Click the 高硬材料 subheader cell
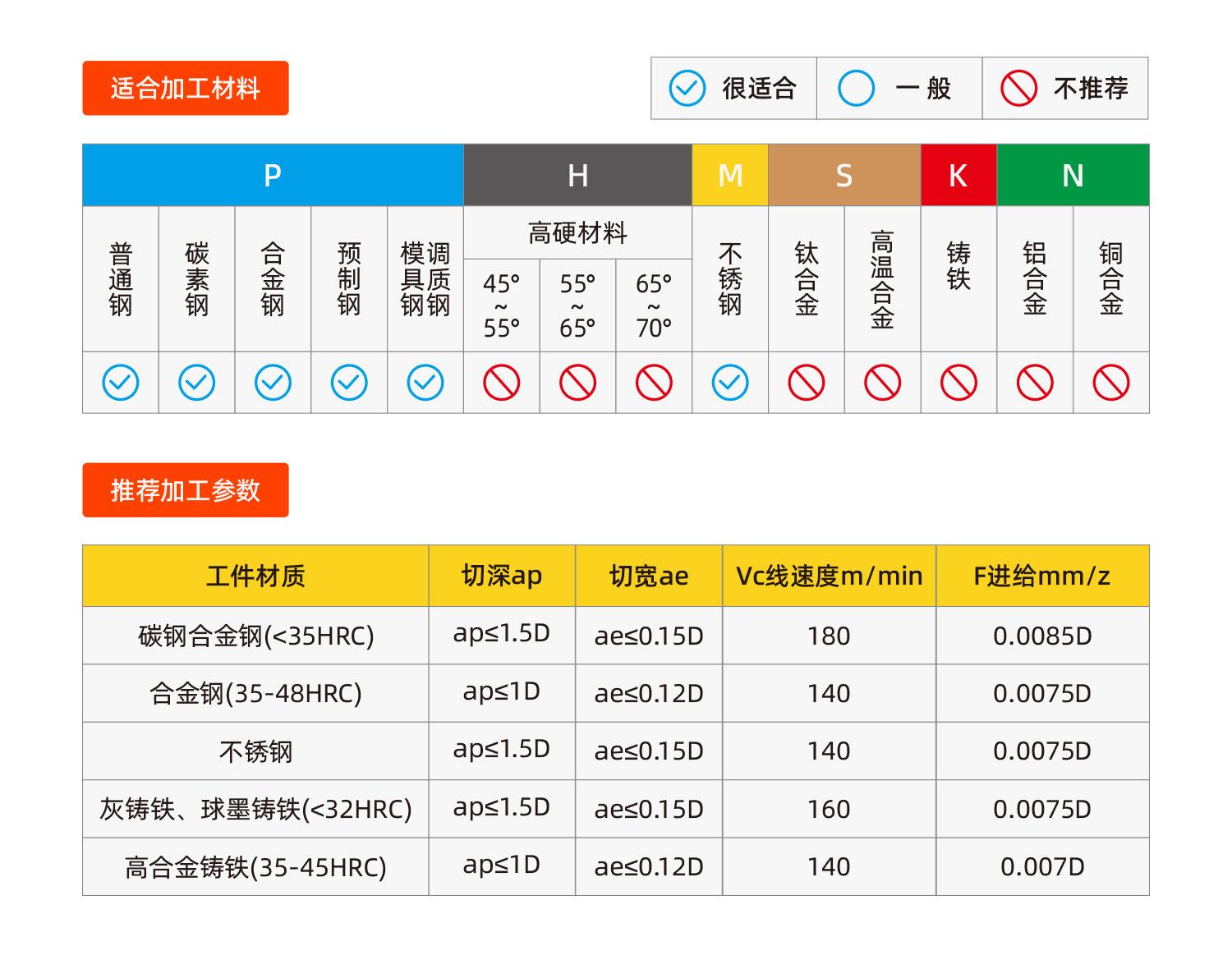Screen dimensions: 1232x969 point(577,233)
